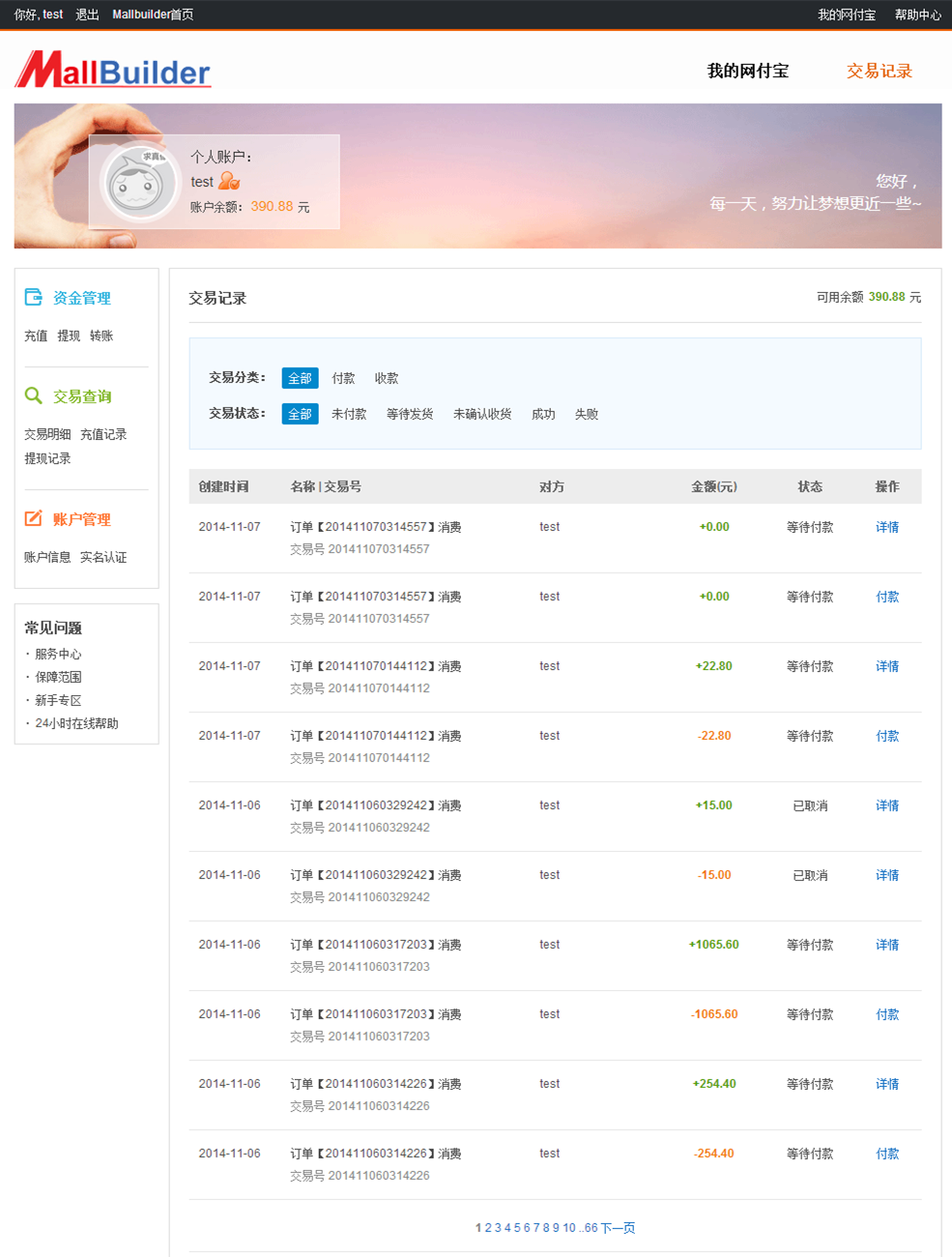Click the MallBuilder logo
952x1257 pixels.
pos(113,71)
